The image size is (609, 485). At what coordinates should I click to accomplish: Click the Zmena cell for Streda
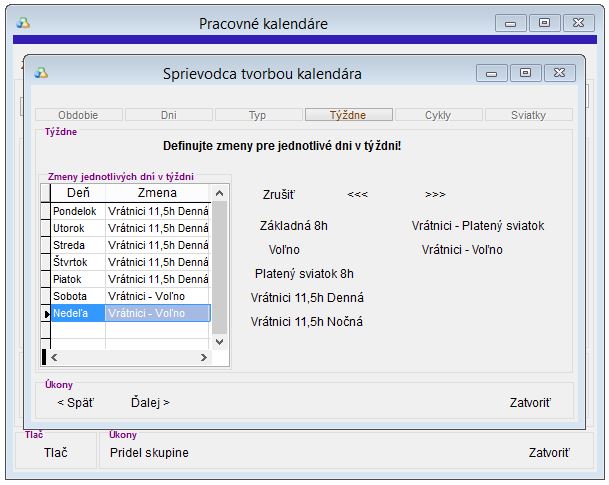(158, 245)
